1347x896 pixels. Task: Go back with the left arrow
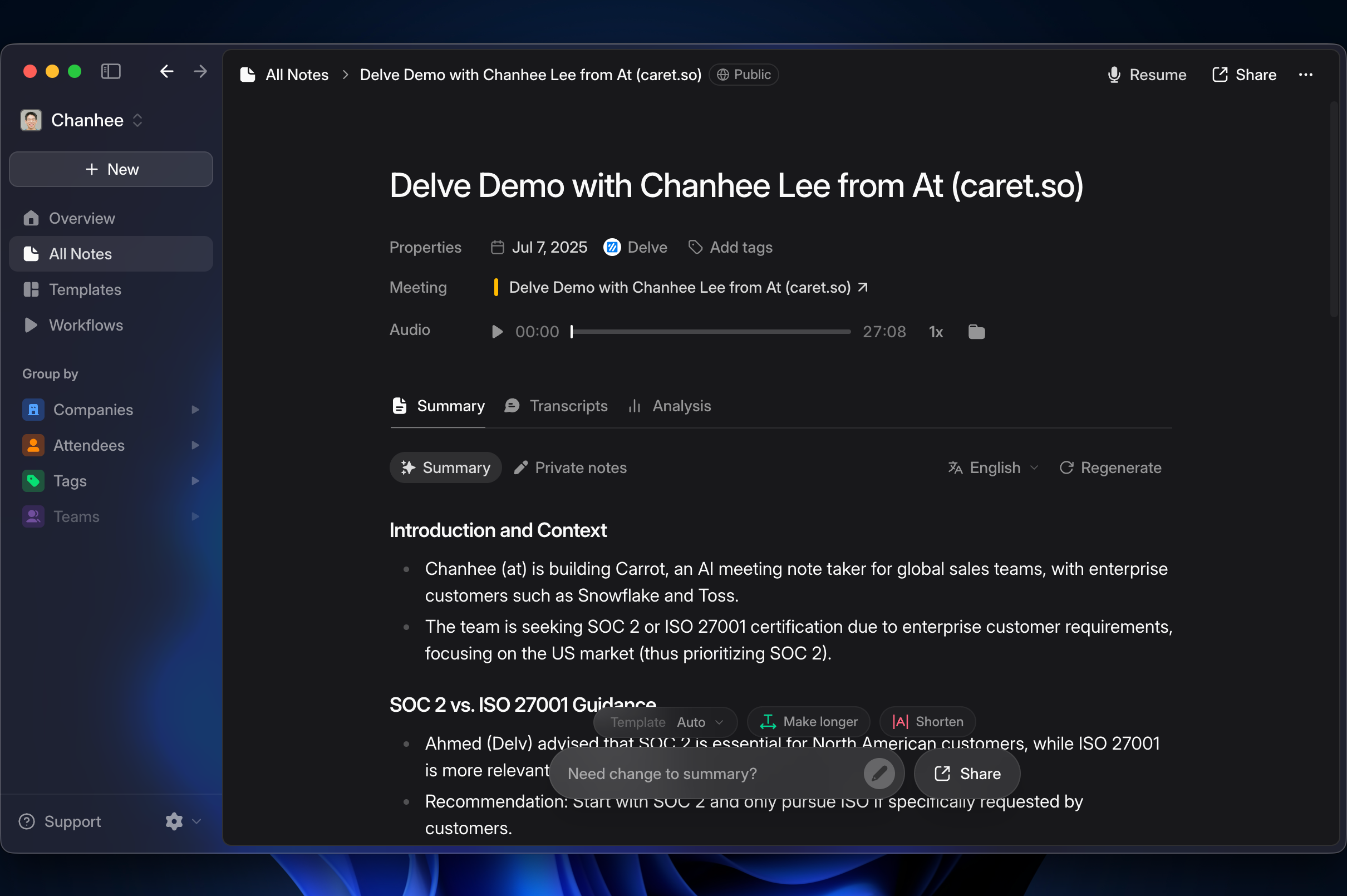[166, 71]
